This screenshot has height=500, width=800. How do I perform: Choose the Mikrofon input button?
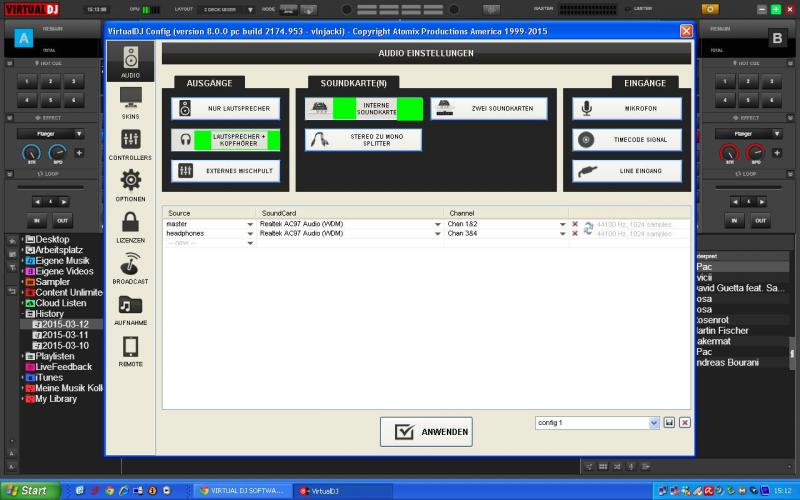point(627,108)
